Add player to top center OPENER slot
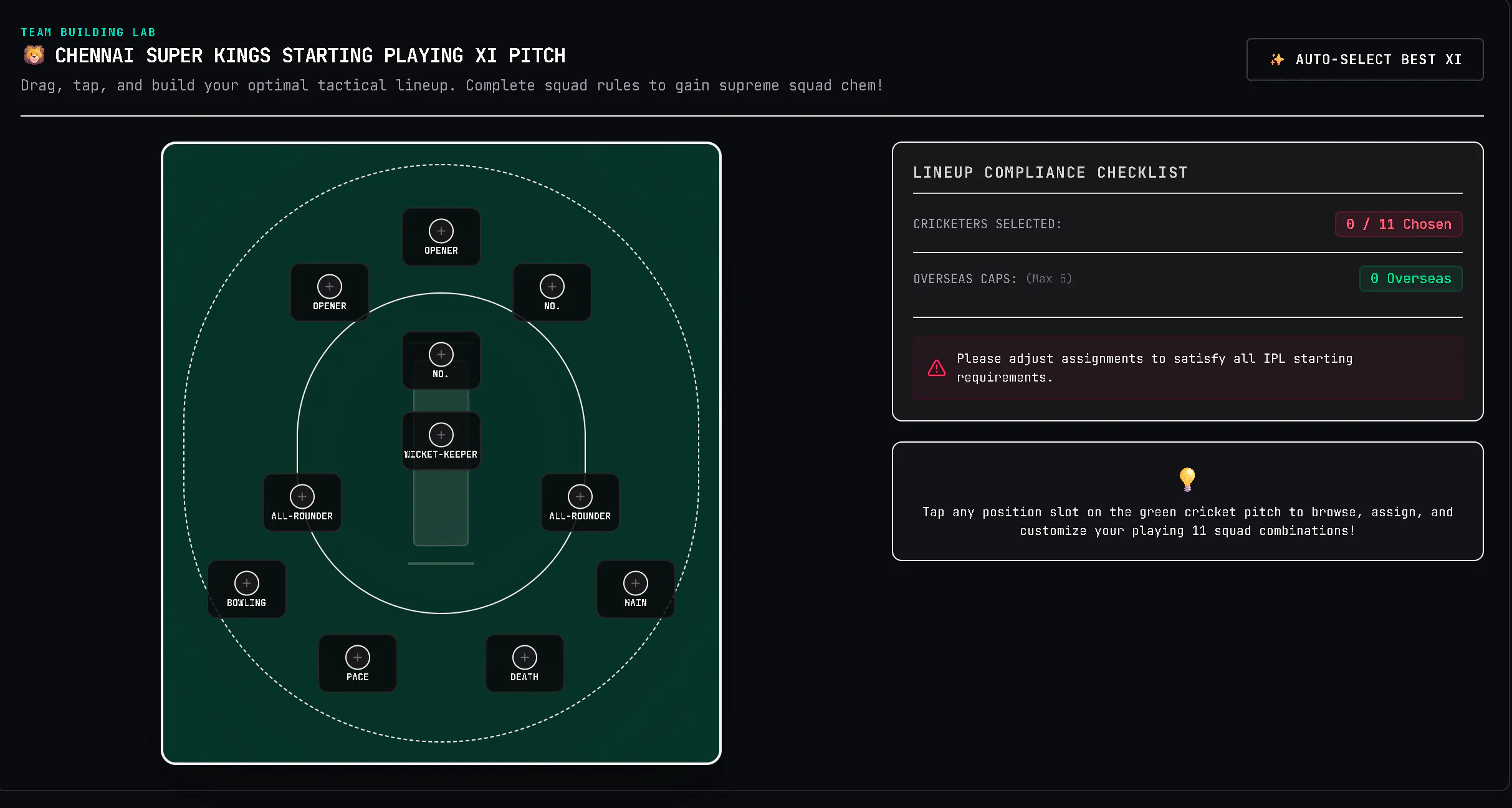 441,237
